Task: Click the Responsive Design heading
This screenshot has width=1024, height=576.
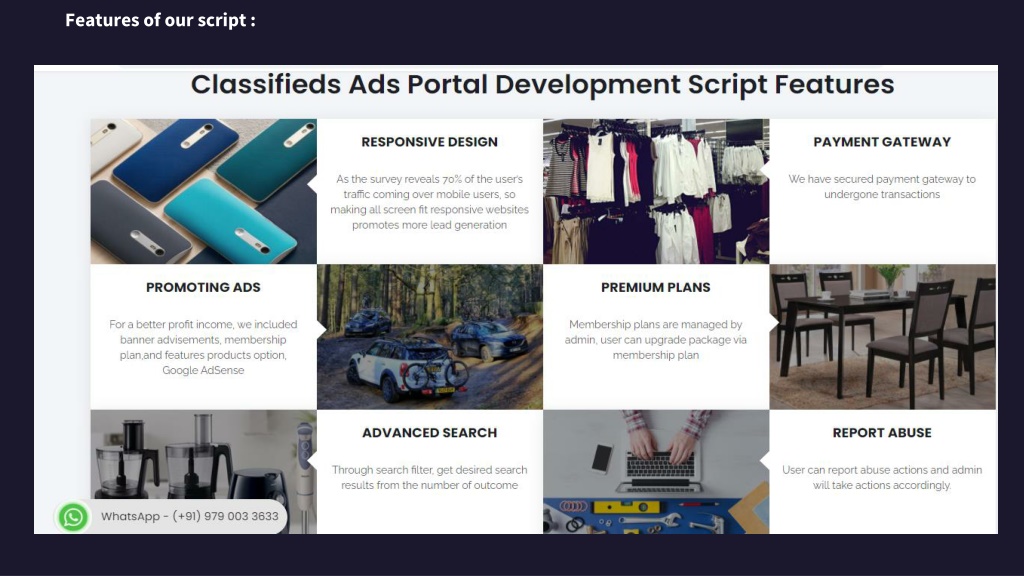Action: 429,142
